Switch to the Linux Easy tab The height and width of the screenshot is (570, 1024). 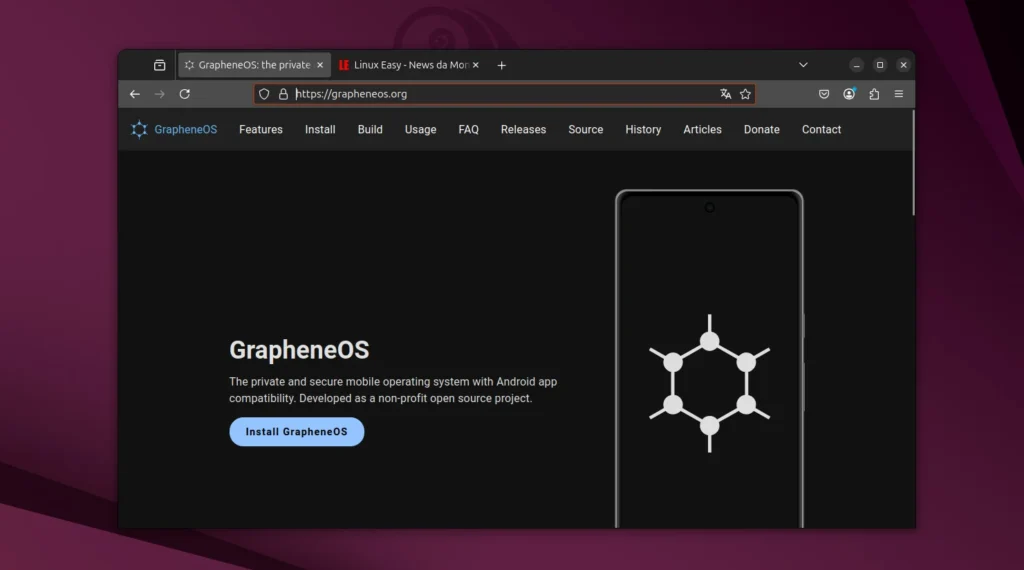(x=403, y=65)
